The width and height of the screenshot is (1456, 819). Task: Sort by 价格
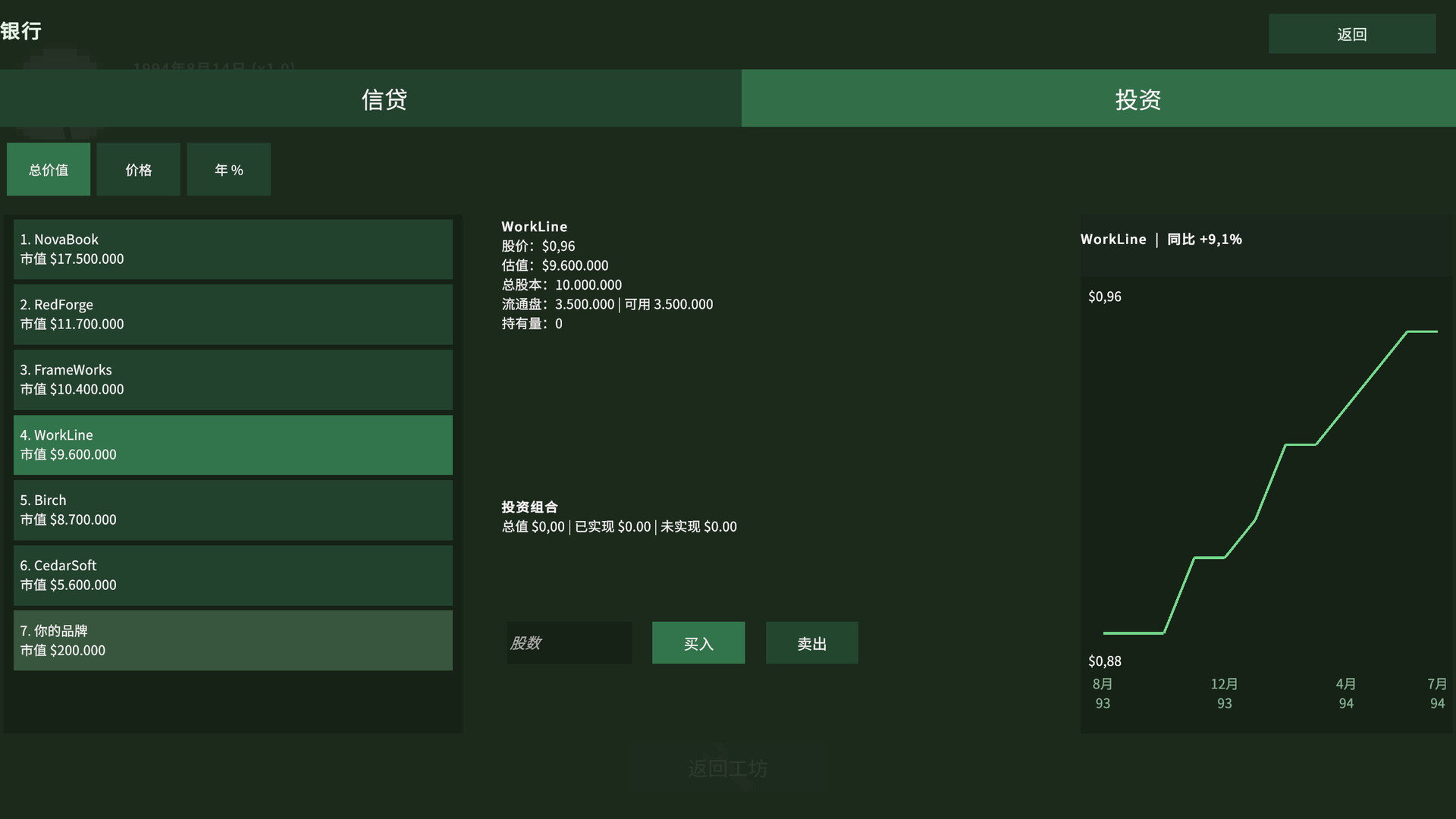coord(139,169)
